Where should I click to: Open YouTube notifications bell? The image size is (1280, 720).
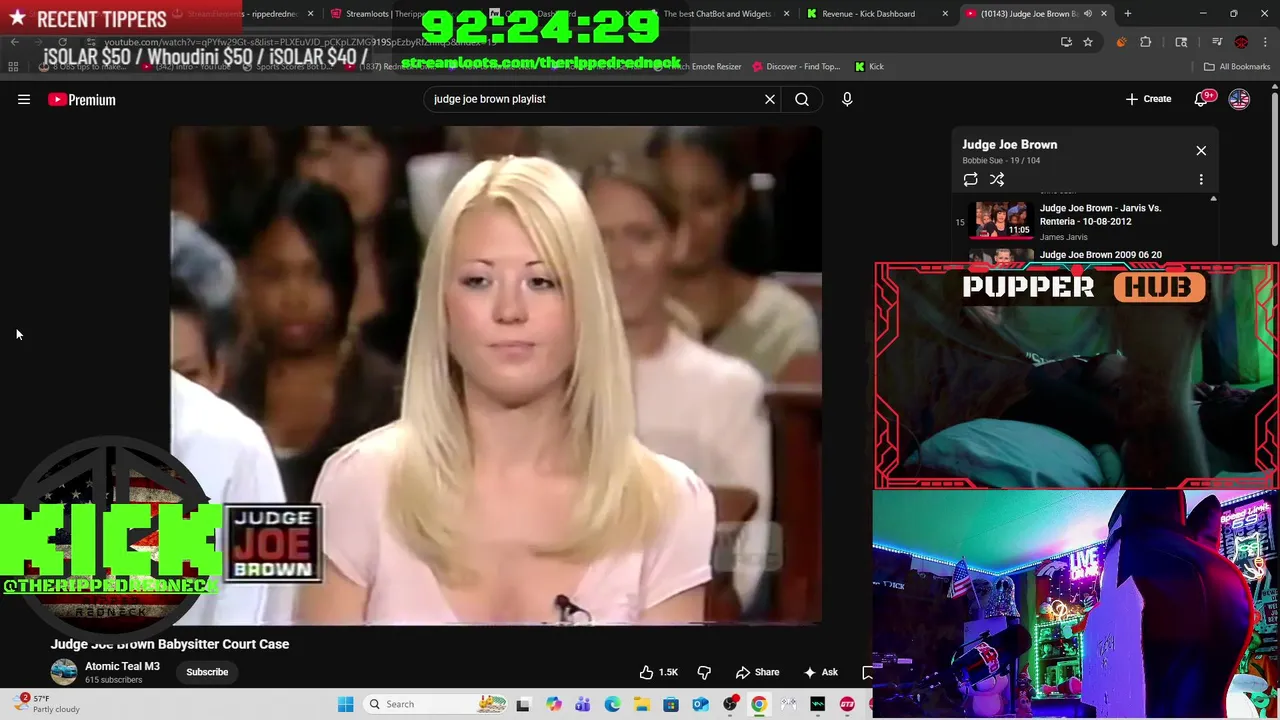(x=1203, y=98)
